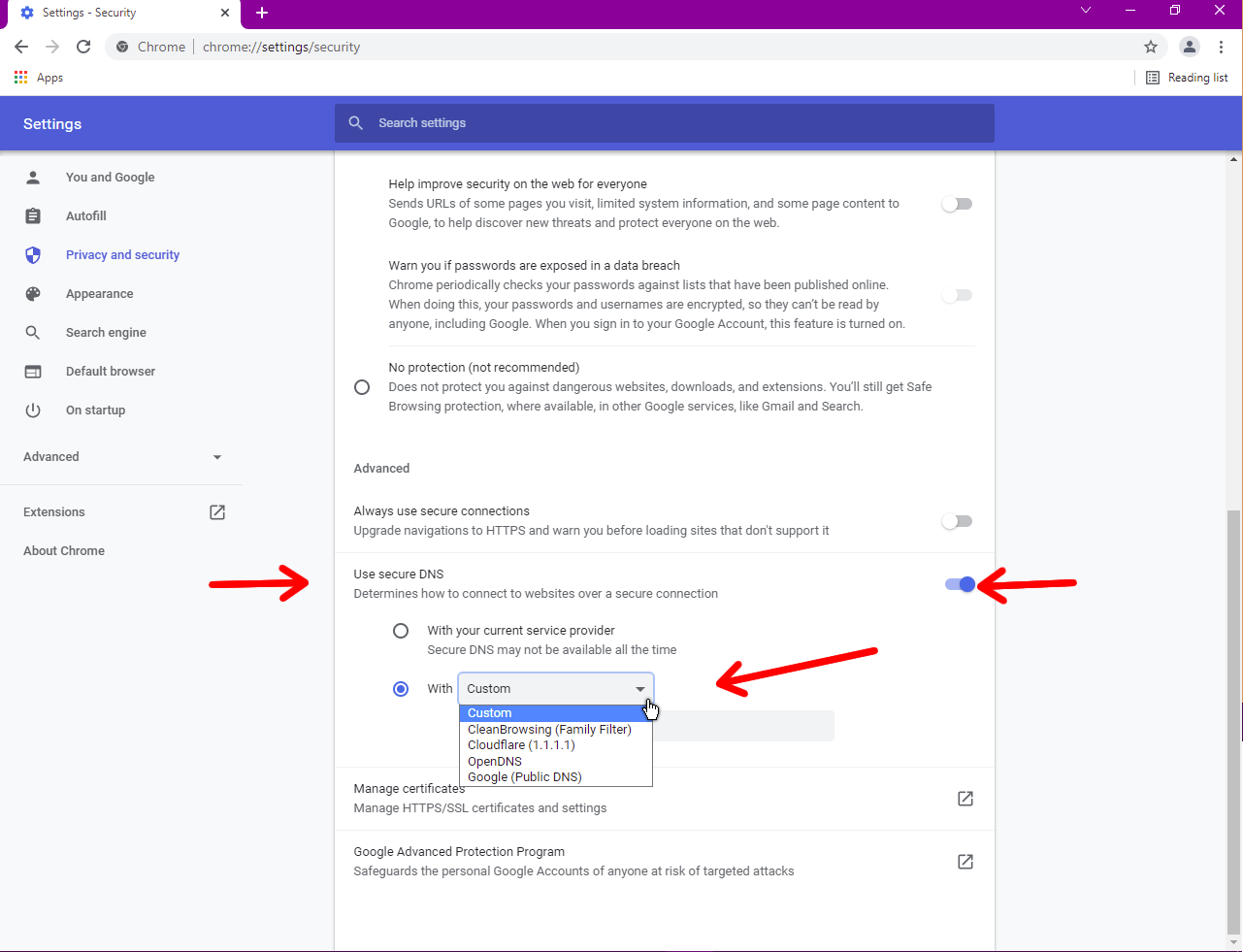Expand the Advanced section in sidebar
The width and height of the screenshot is (1243, 952).
pyautogui.click(x=121, y=457)
